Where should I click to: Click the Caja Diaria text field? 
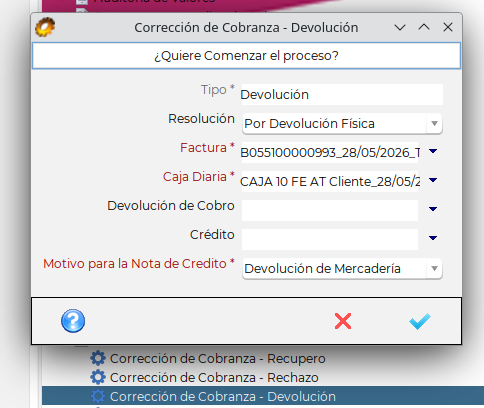[330, 181]
